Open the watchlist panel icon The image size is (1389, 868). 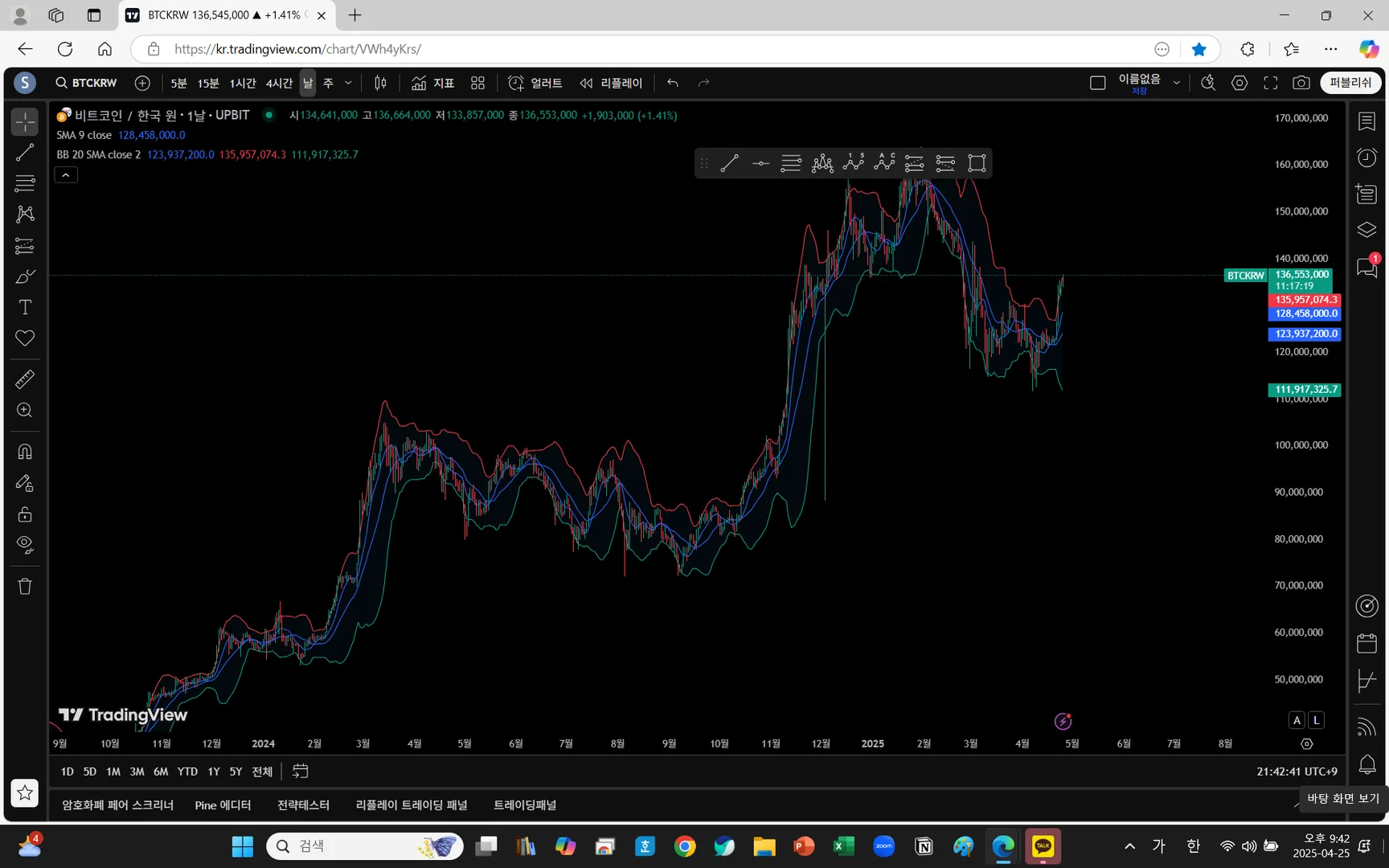point(1366,121)
